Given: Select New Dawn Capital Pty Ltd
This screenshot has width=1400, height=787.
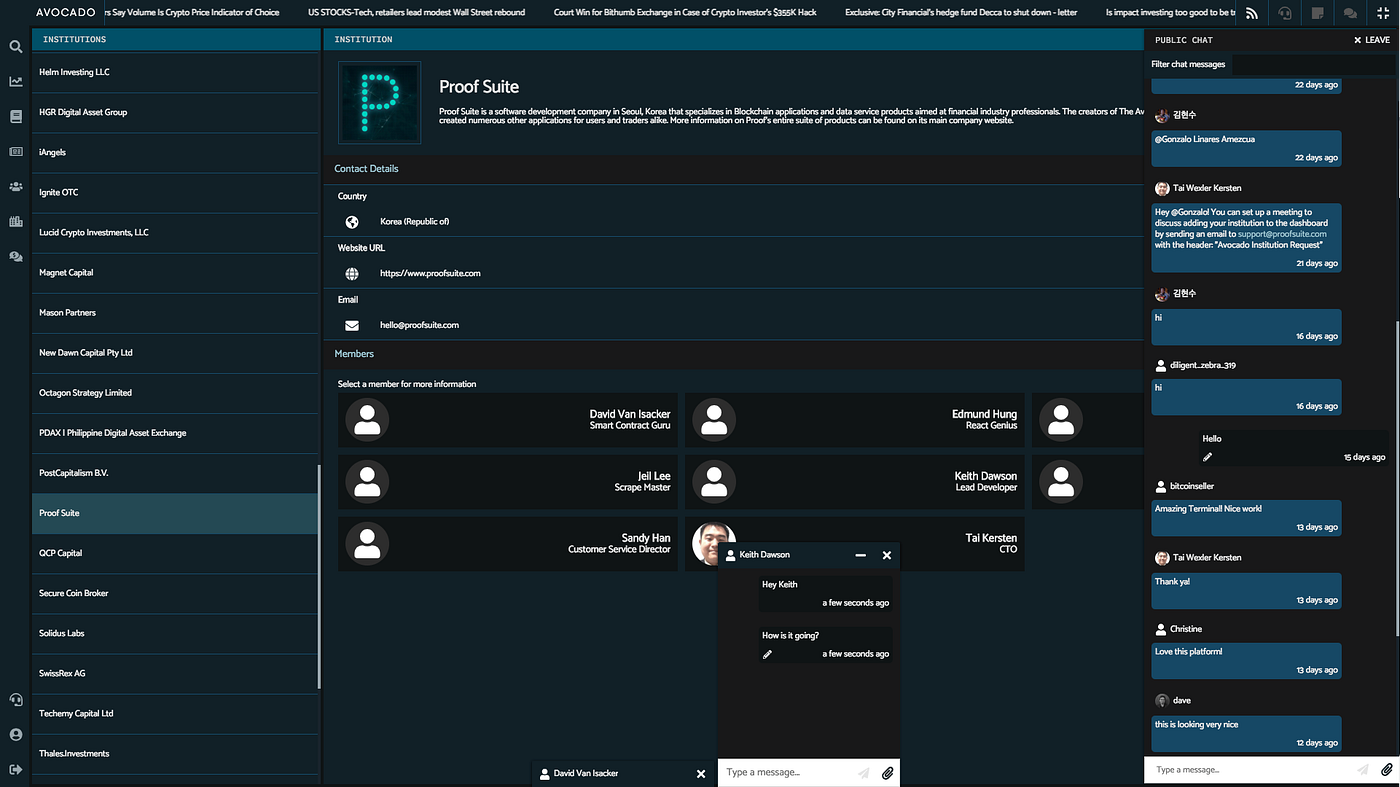Looking at the screenshot, I should pyautogui.click(x=175, y=352).
